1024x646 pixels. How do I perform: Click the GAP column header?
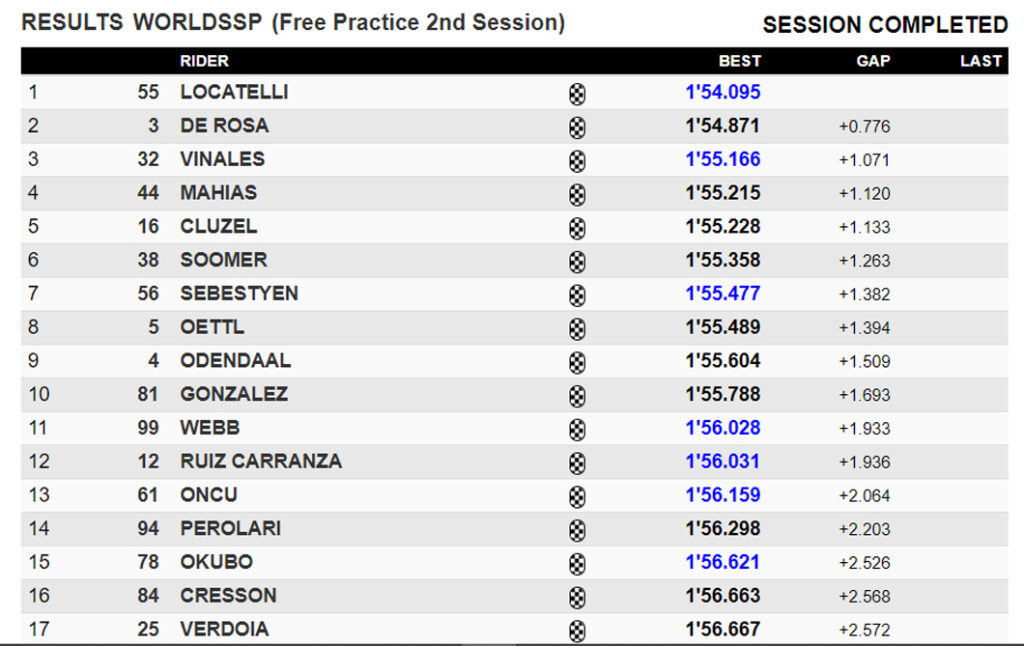(872, 61)
